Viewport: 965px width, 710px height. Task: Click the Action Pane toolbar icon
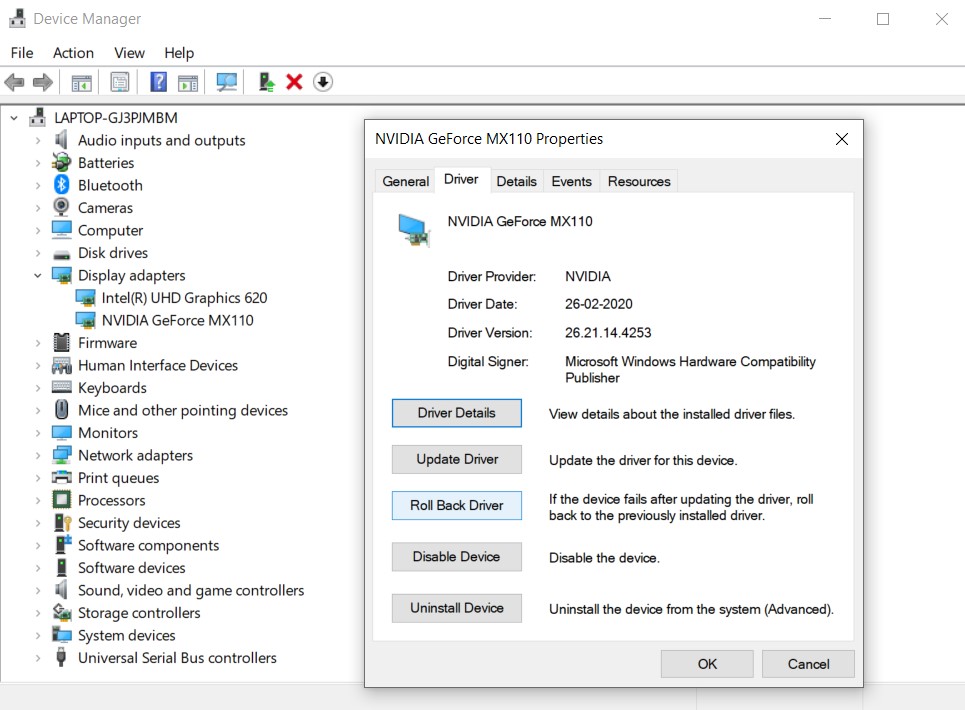(x=188, y=82)
